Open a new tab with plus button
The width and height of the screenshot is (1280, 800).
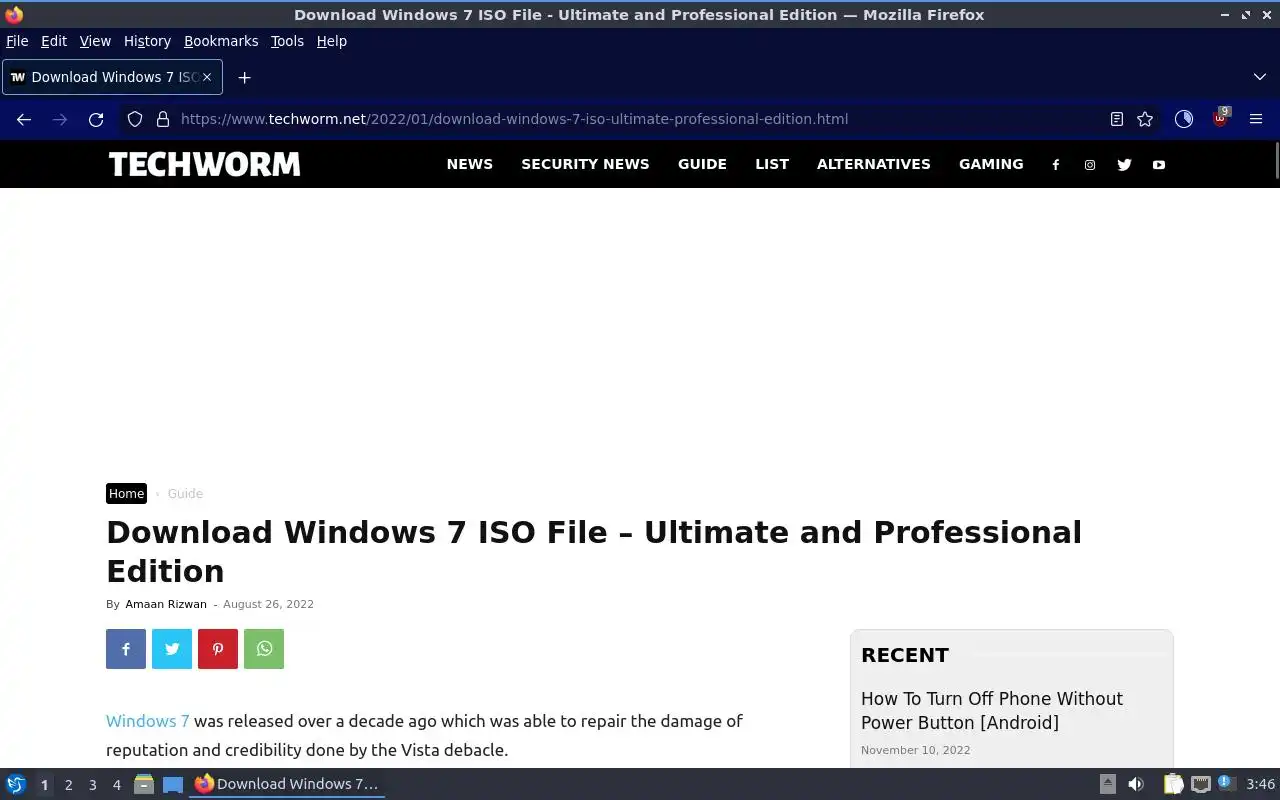[x=244, y=77]
